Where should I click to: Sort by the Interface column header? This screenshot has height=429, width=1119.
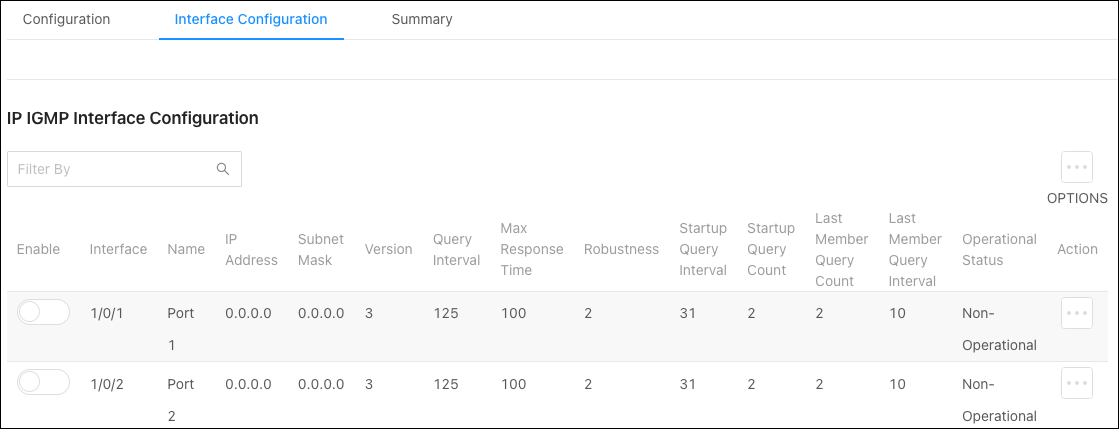pos(118,249)
